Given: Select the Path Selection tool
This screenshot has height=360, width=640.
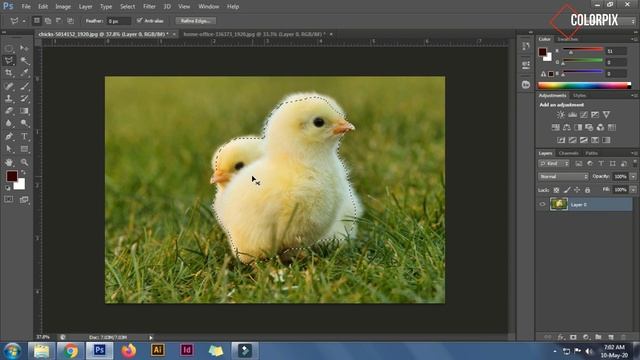Looking at the screenshot, I should [x=9, y=149].
